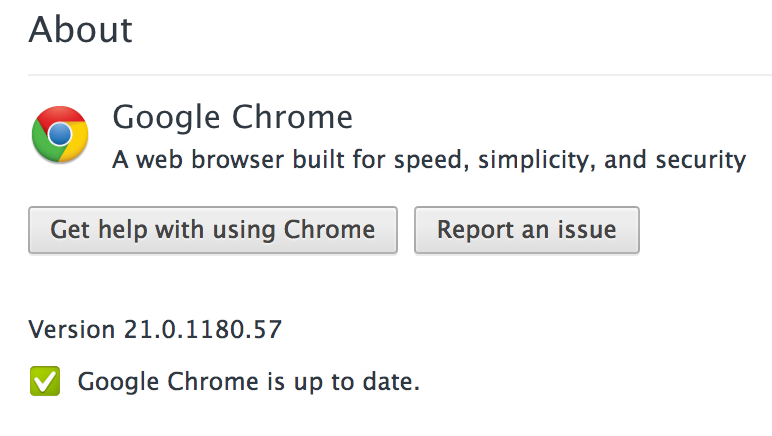Click the blue center of the Chrome logo

click(x=60, y=134)
